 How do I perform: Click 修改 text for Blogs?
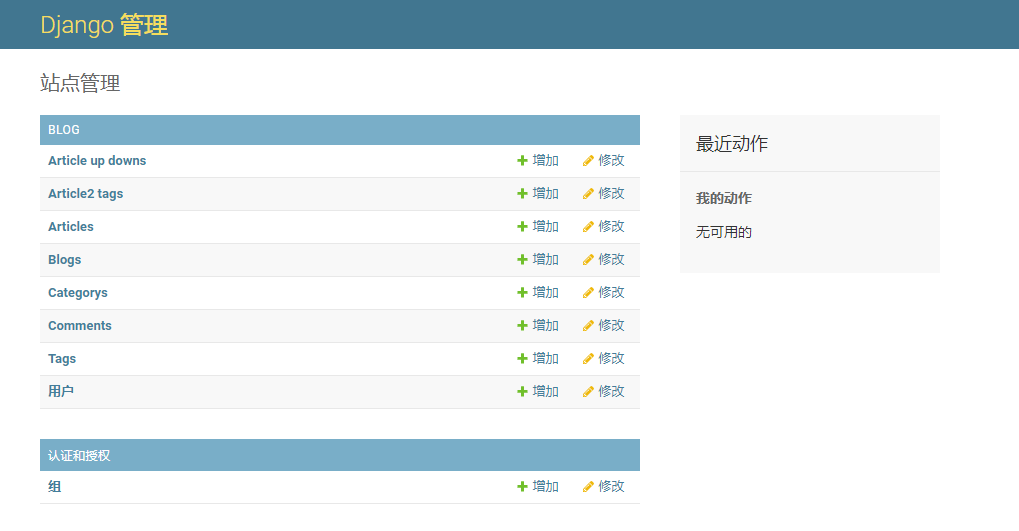click(x=612, y=259)
